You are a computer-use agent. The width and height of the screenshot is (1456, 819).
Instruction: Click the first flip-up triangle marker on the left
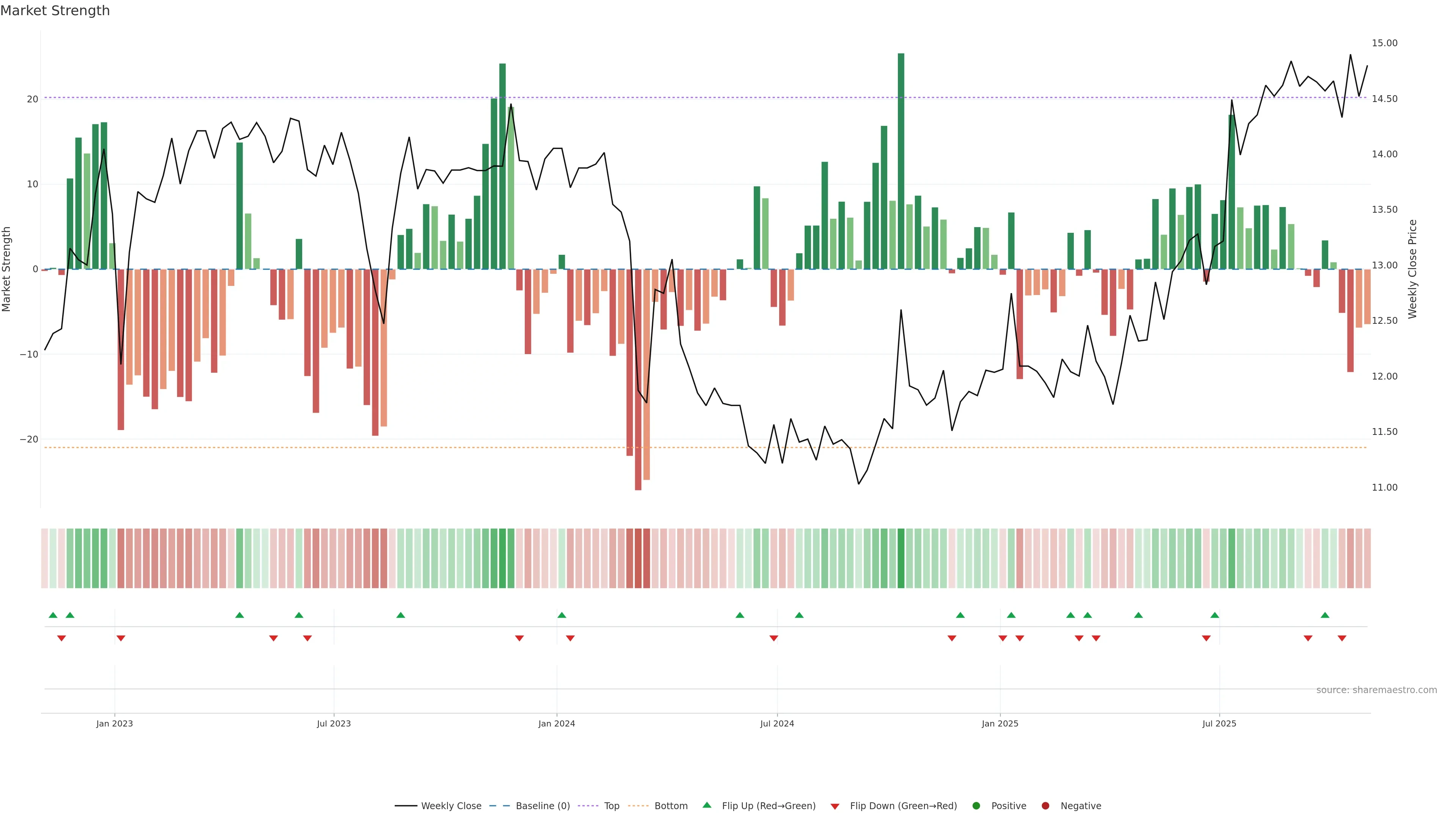point(53,615)
